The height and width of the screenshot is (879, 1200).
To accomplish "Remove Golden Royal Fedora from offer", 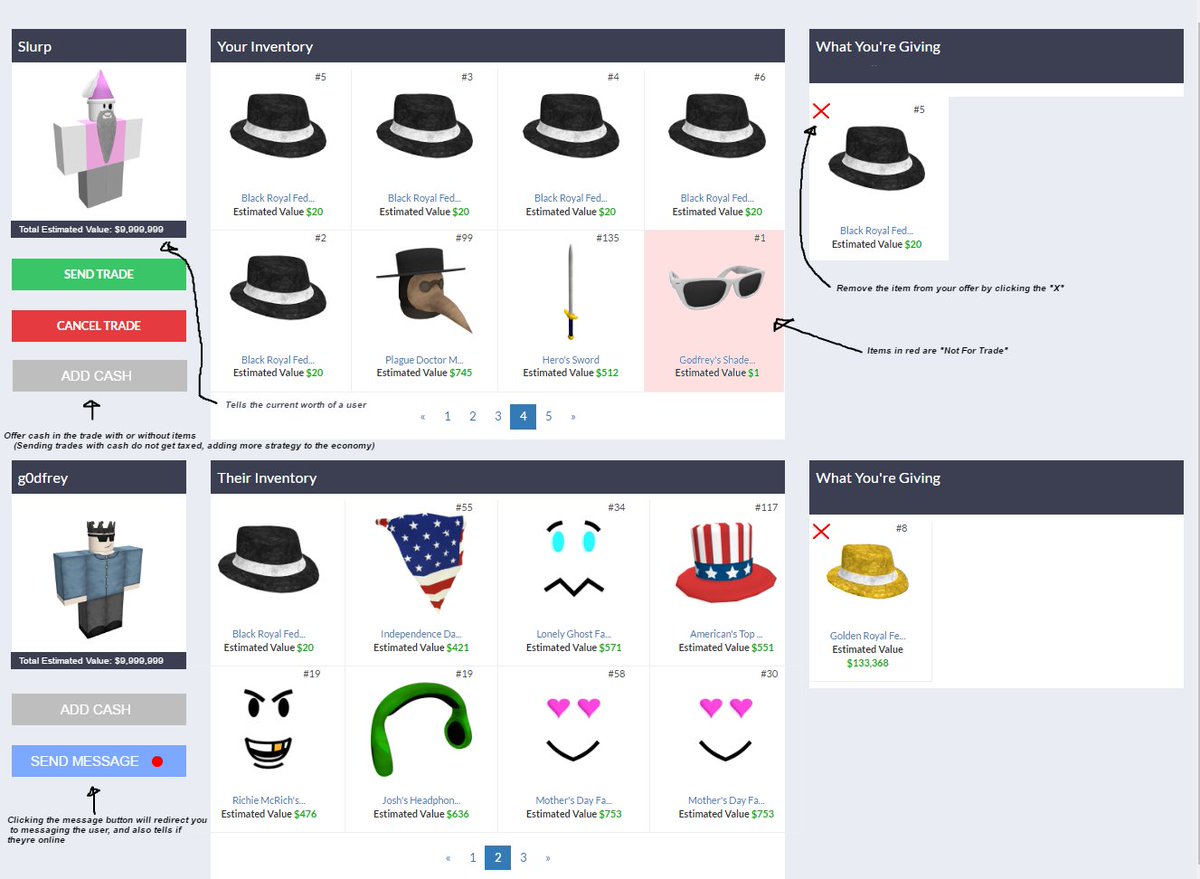I will [821, 532].
